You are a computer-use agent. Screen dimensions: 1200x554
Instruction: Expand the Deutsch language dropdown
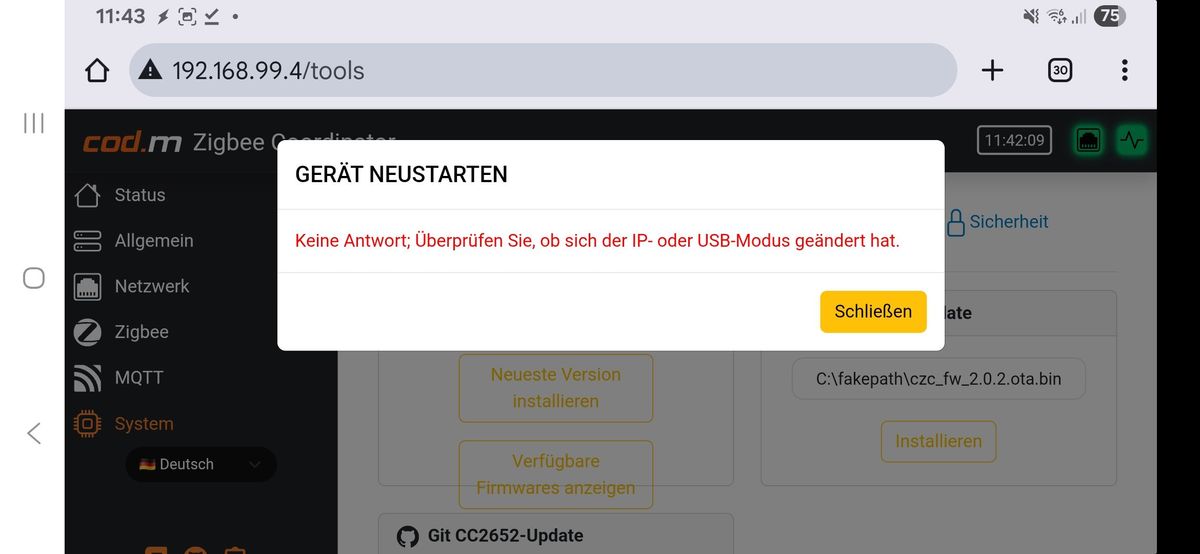[x=200, y=464]
